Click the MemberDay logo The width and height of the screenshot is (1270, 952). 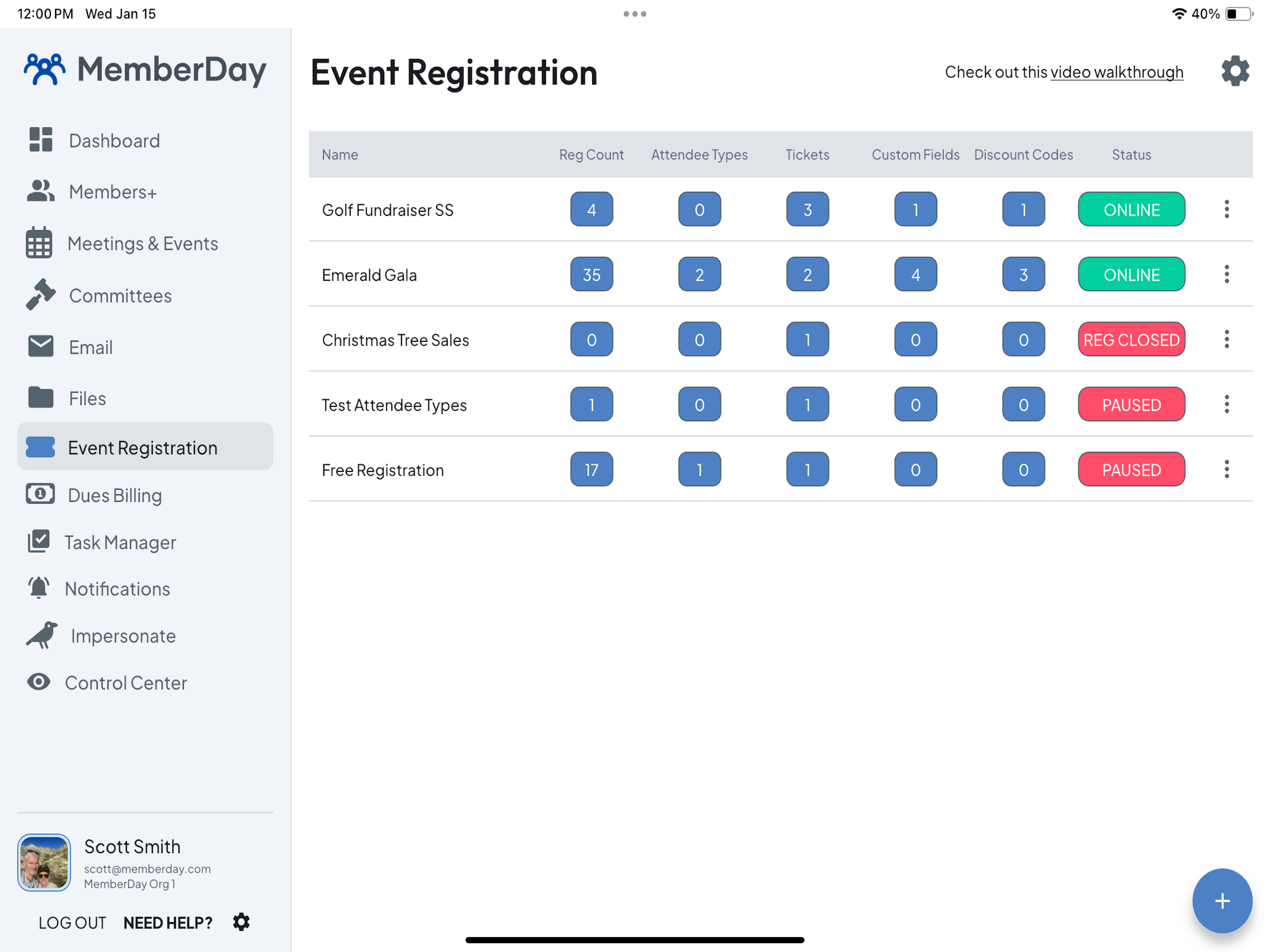click(x=145, y=70)
